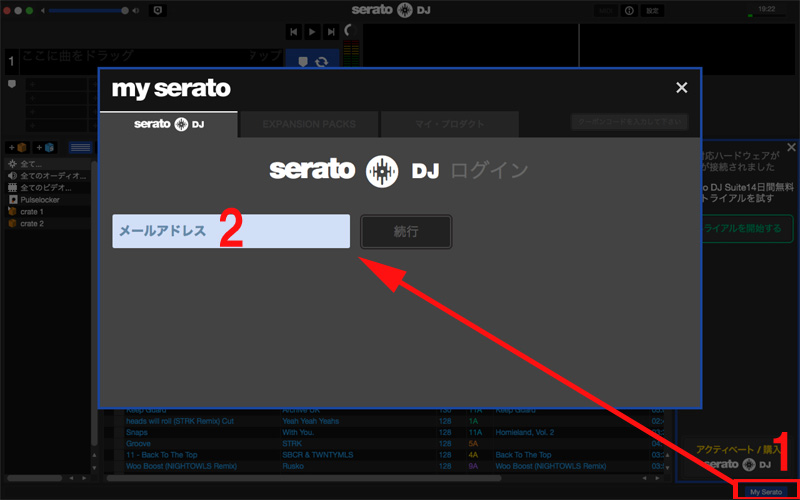Switch to the EXPANSION PACKS tab
The image size is (800, 500).
(x=308, y=125)
